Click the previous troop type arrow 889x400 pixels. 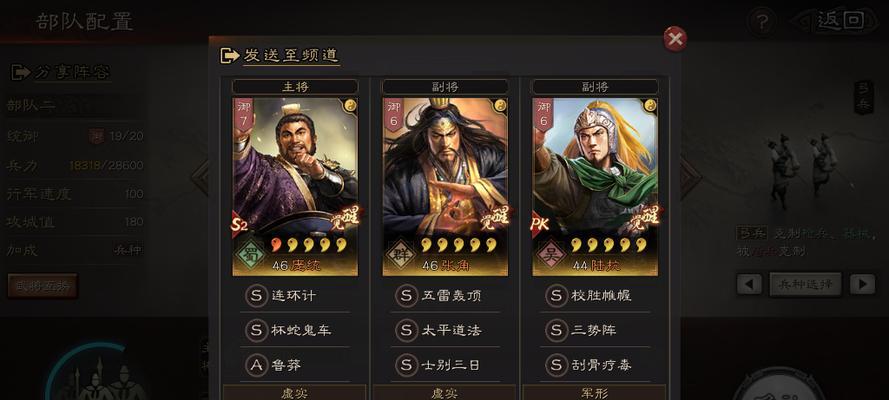749,284
